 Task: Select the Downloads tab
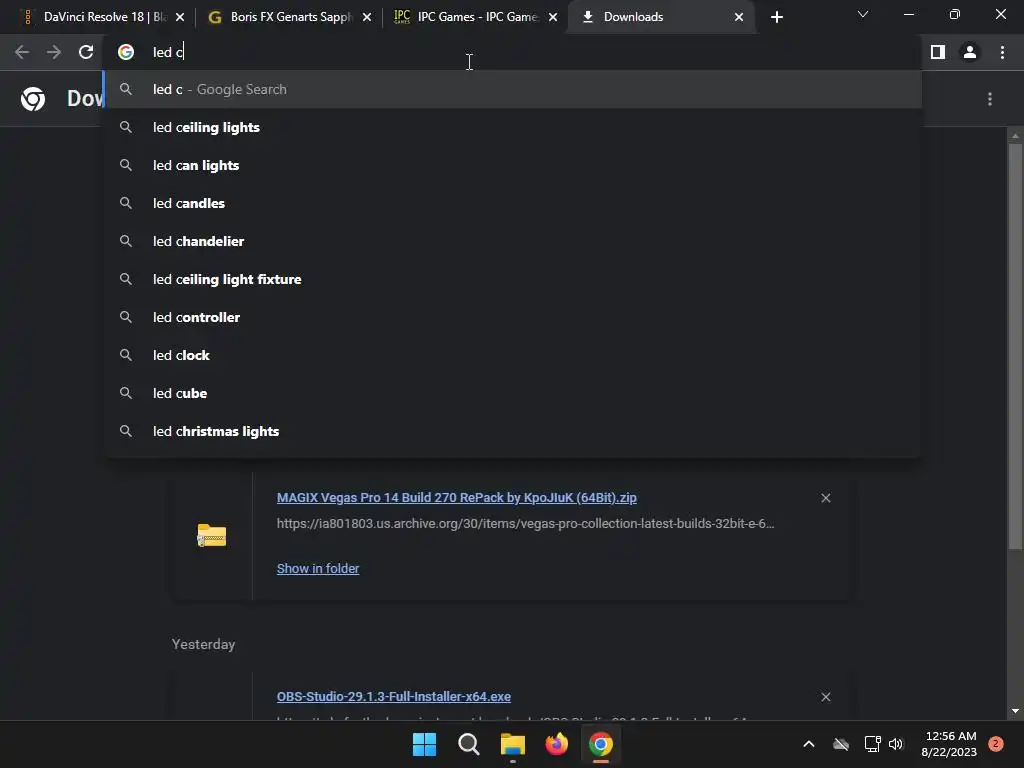(660, 17)
